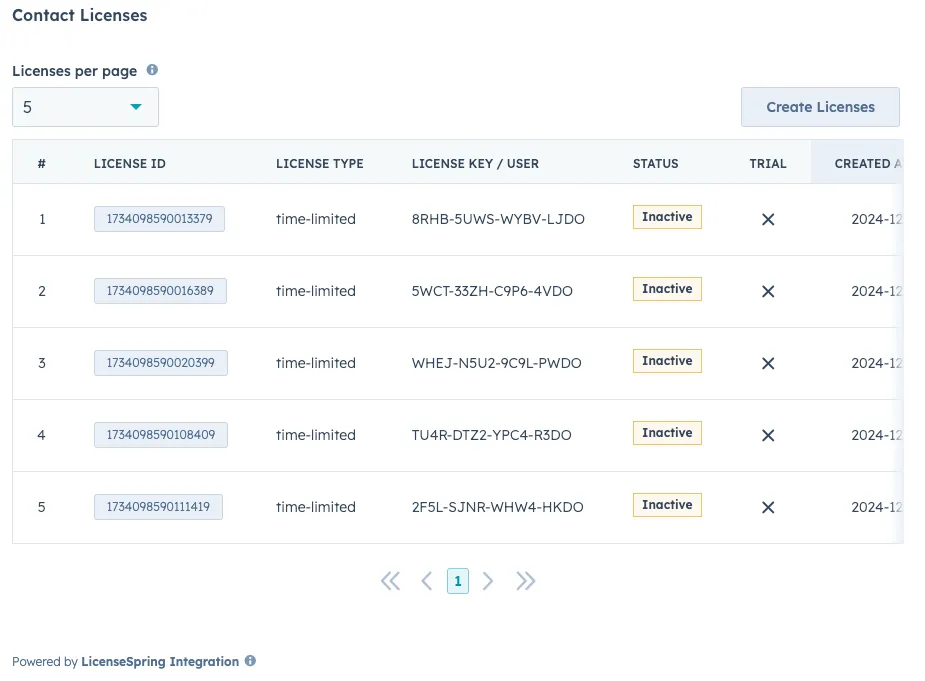Viewport: 925px width, 681px height.
Task: Jump to the last page using double-right chevron
Action: [x=526, y=580]
